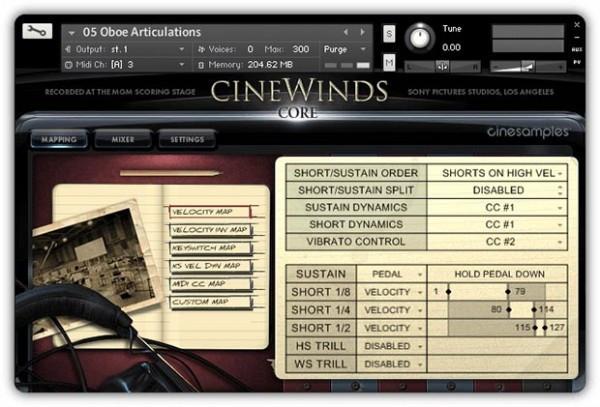Click the '05 Oboe Articulations' instrument name
600x407 pixels.
[142, 32]
